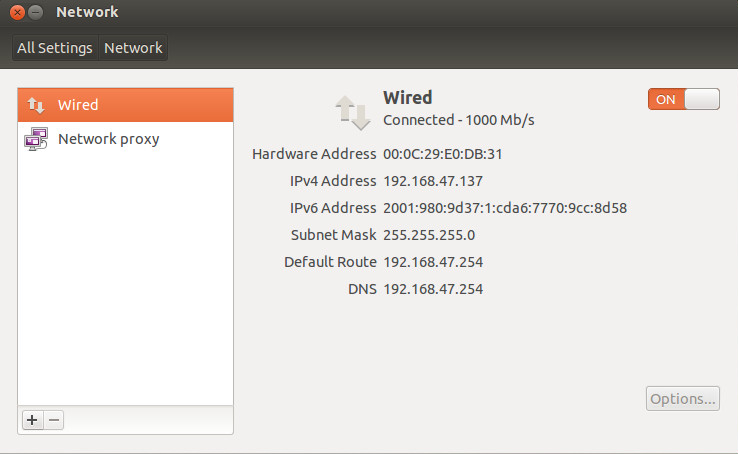Close the Network window

tap(17, 12)
